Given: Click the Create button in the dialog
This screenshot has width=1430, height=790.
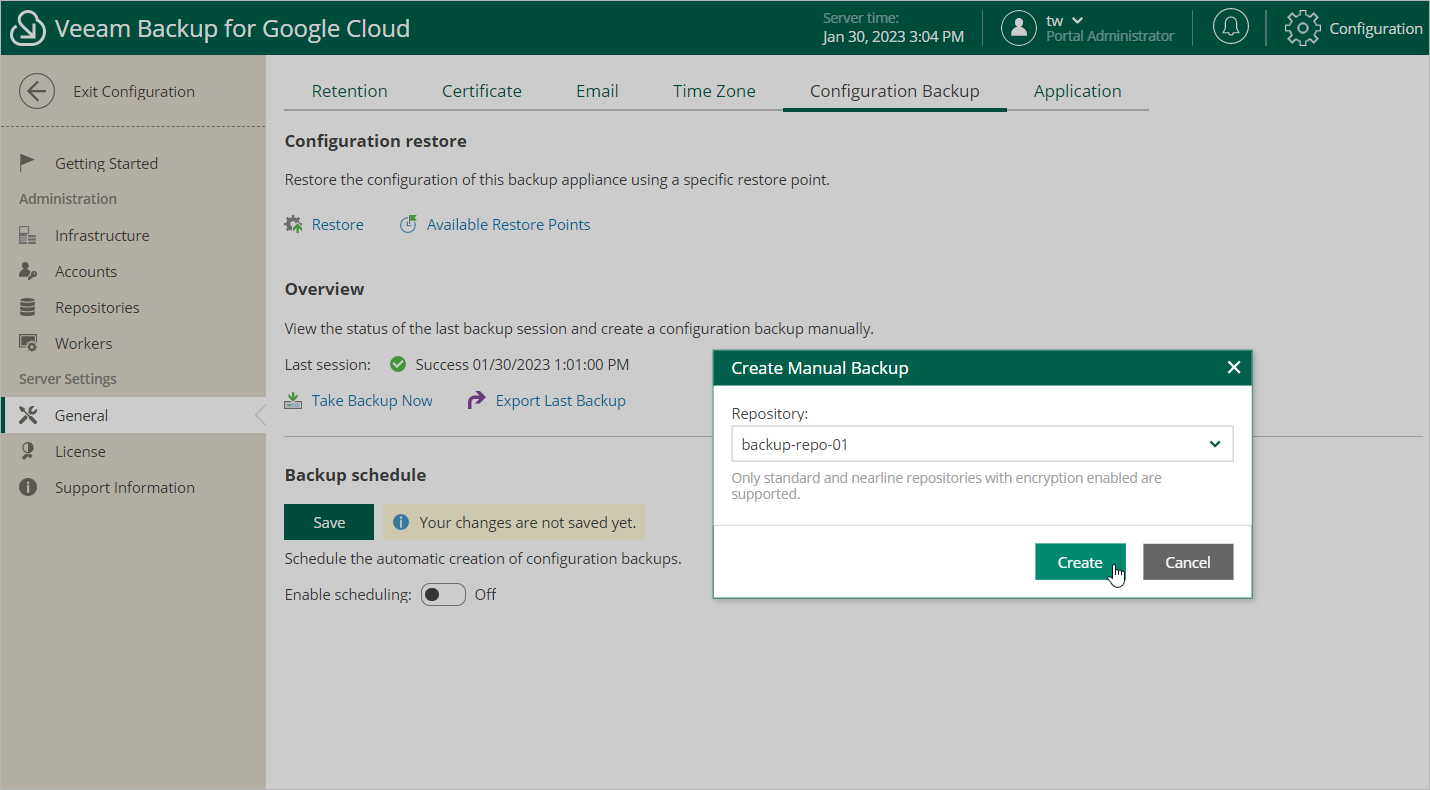Looking at the screenshot, I should [1080, 562].
